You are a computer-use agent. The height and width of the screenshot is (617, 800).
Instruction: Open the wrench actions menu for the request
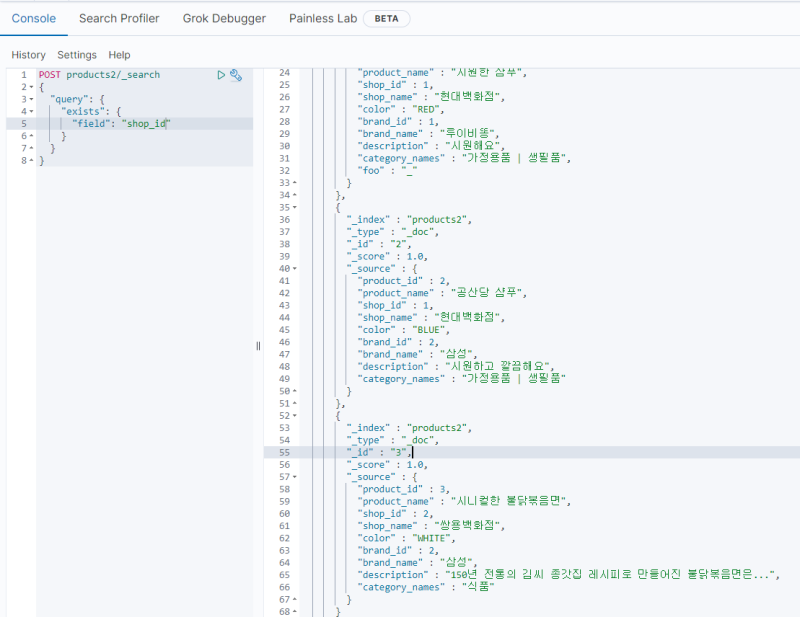tap(236, 75)
